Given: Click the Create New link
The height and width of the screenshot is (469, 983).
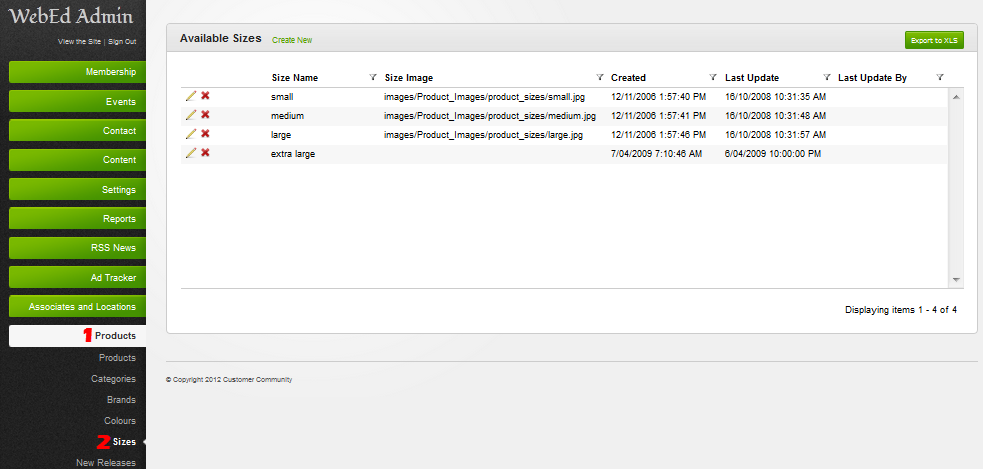Looking at the screenshot, I should [292, 40].
